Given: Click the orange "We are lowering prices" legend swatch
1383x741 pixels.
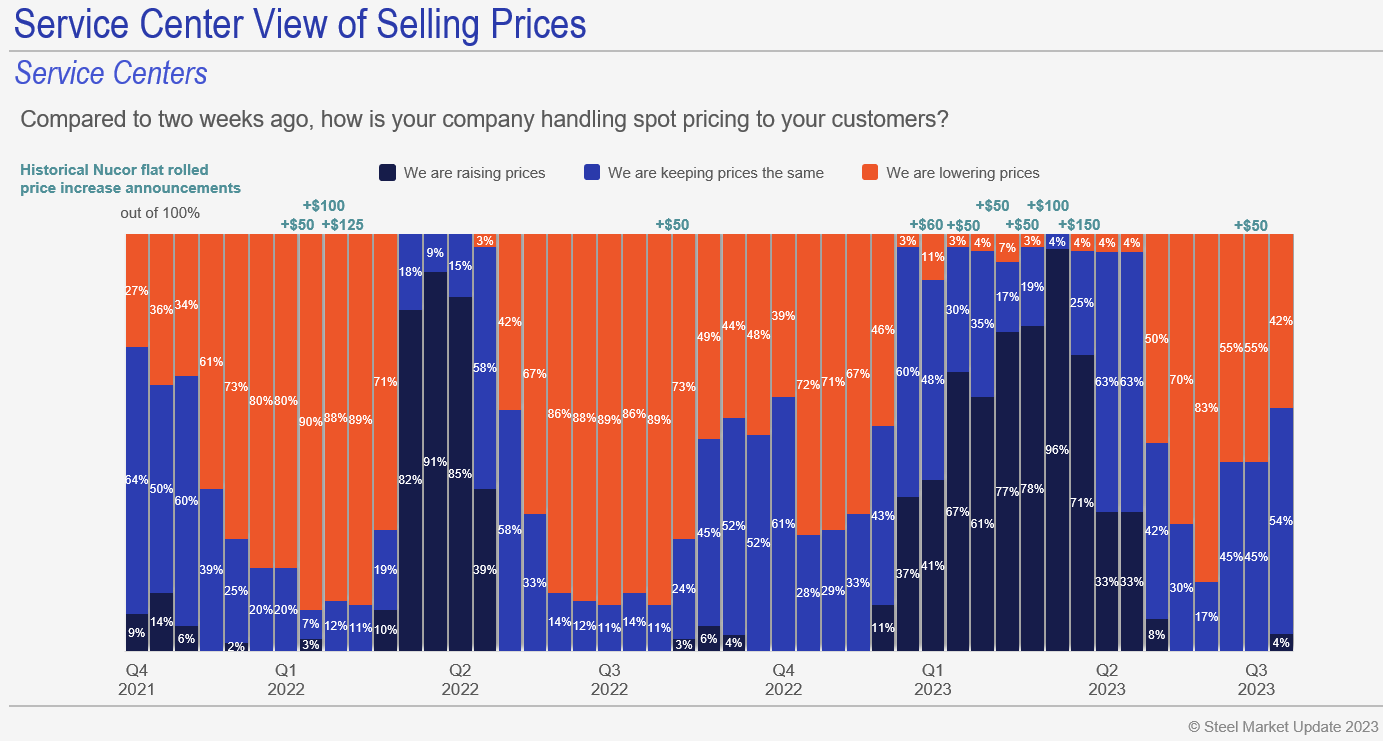Looking at the screenshot, I should click(x=870, y=173).
